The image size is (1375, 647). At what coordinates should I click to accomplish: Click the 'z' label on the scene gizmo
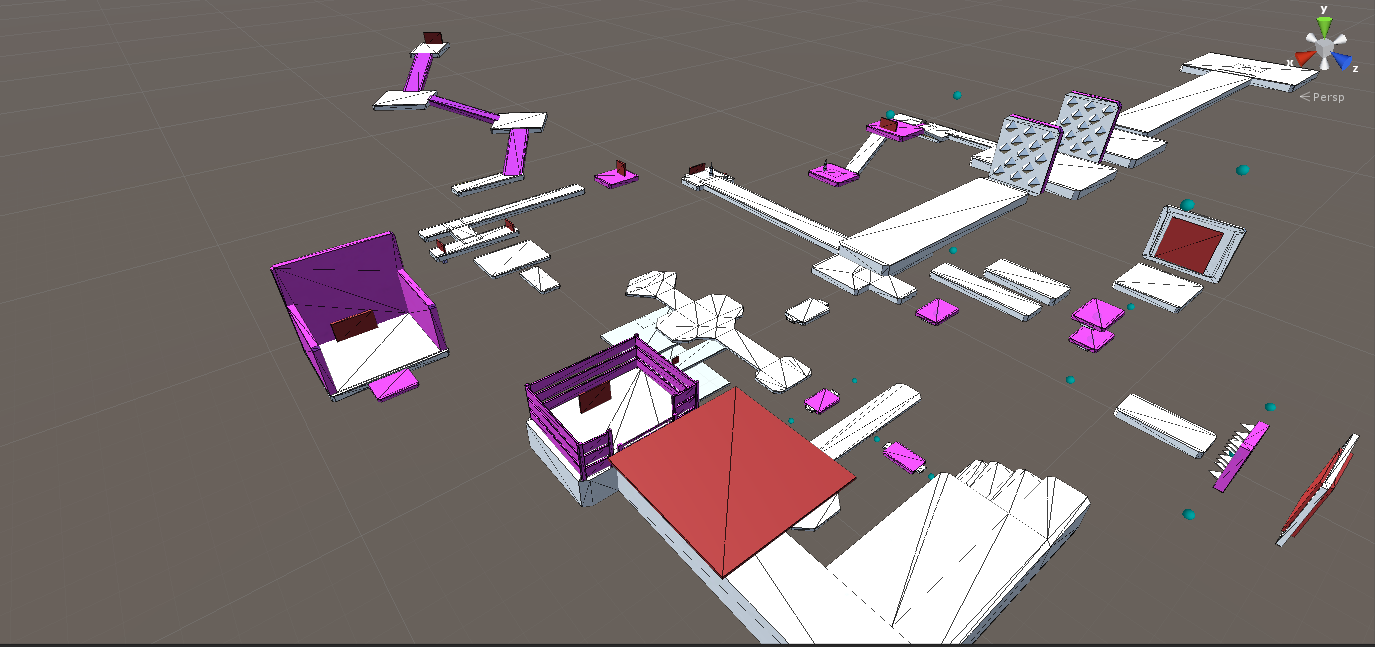tap(1355, 69)
